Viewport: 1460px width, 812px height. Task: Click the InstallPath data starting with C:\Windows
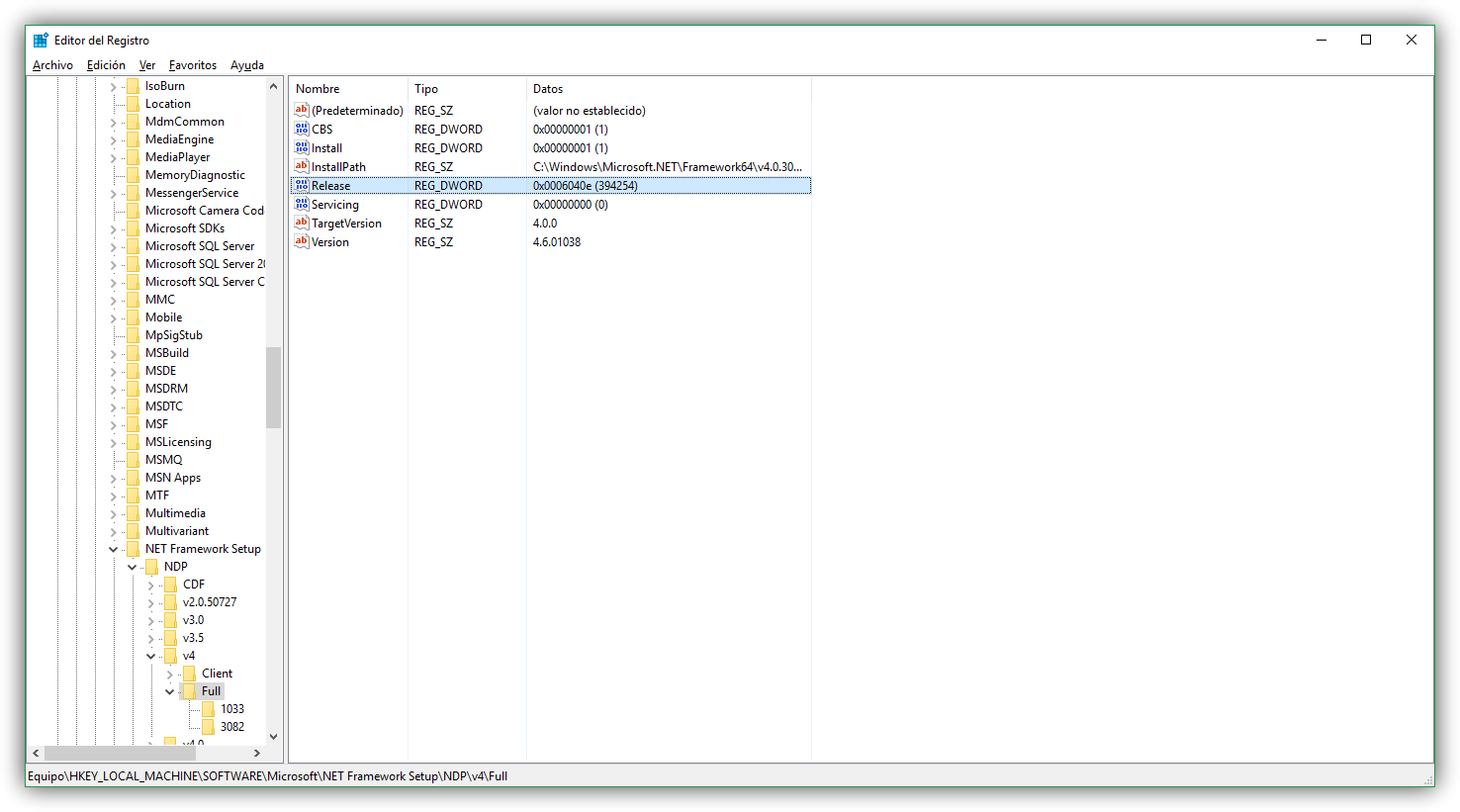tap(668, 167)
